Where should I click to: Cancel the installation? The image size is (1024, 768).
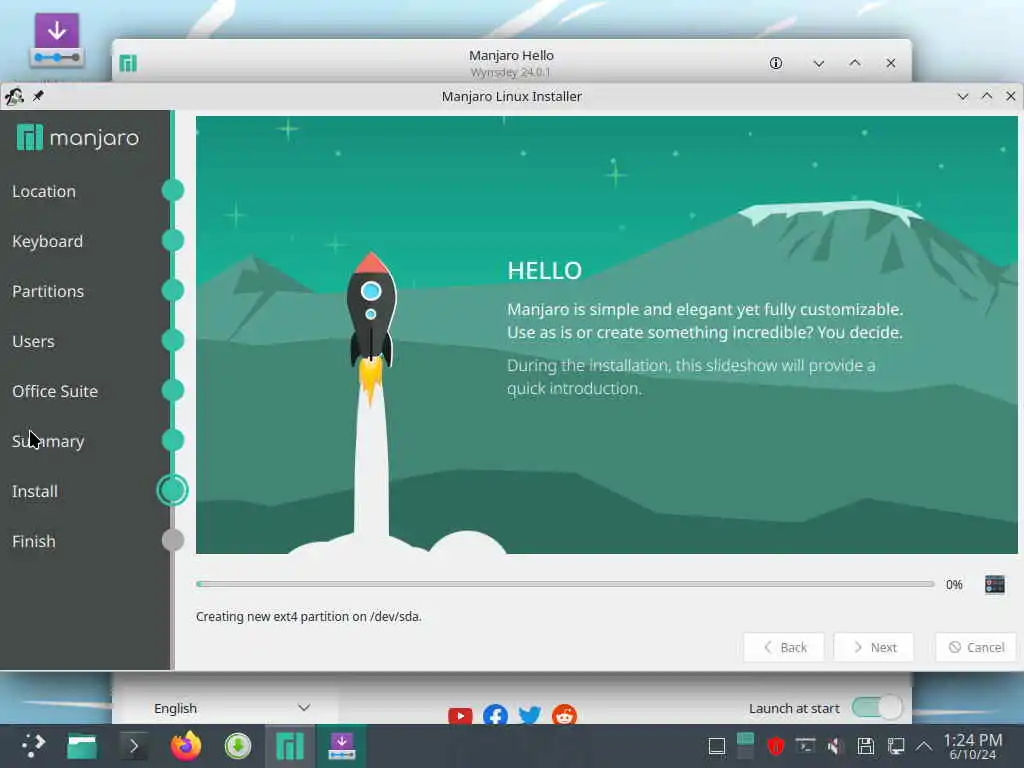click(x=976, y=647)
